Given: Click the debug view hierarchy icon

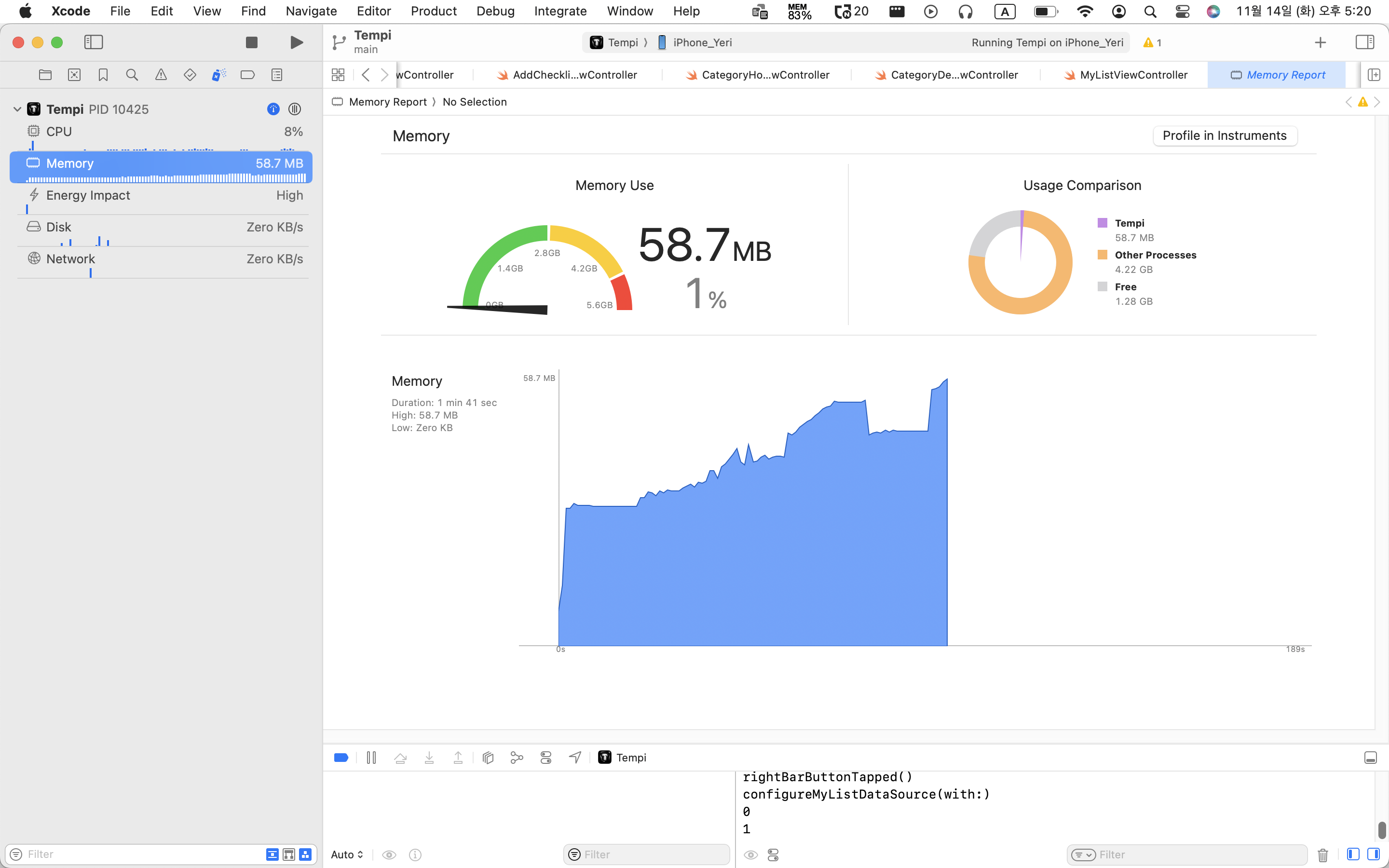Looking at the screenshot, I should (488, 758).
